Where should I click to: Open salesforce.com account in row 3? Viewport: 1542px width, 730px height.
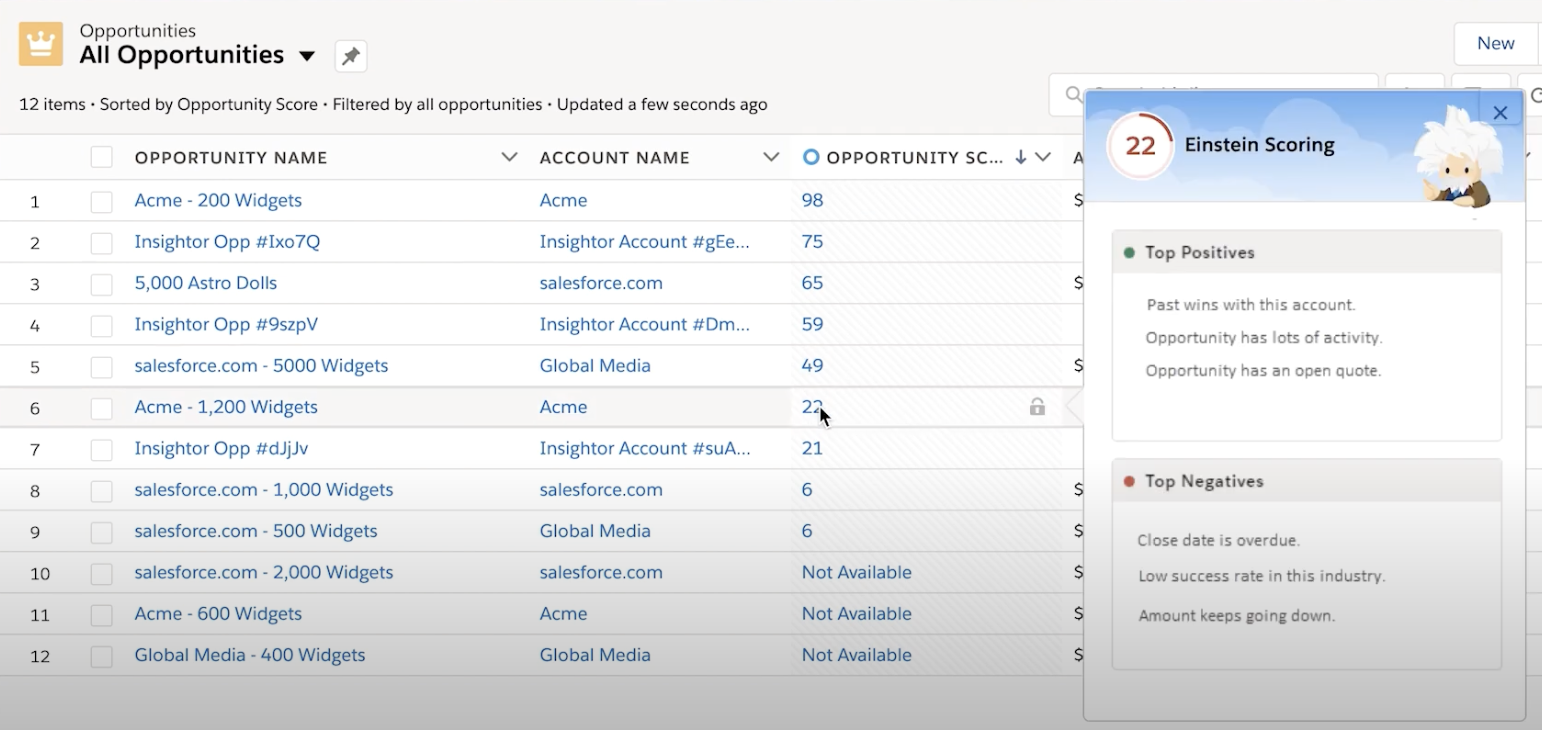(x=601, y=283)
